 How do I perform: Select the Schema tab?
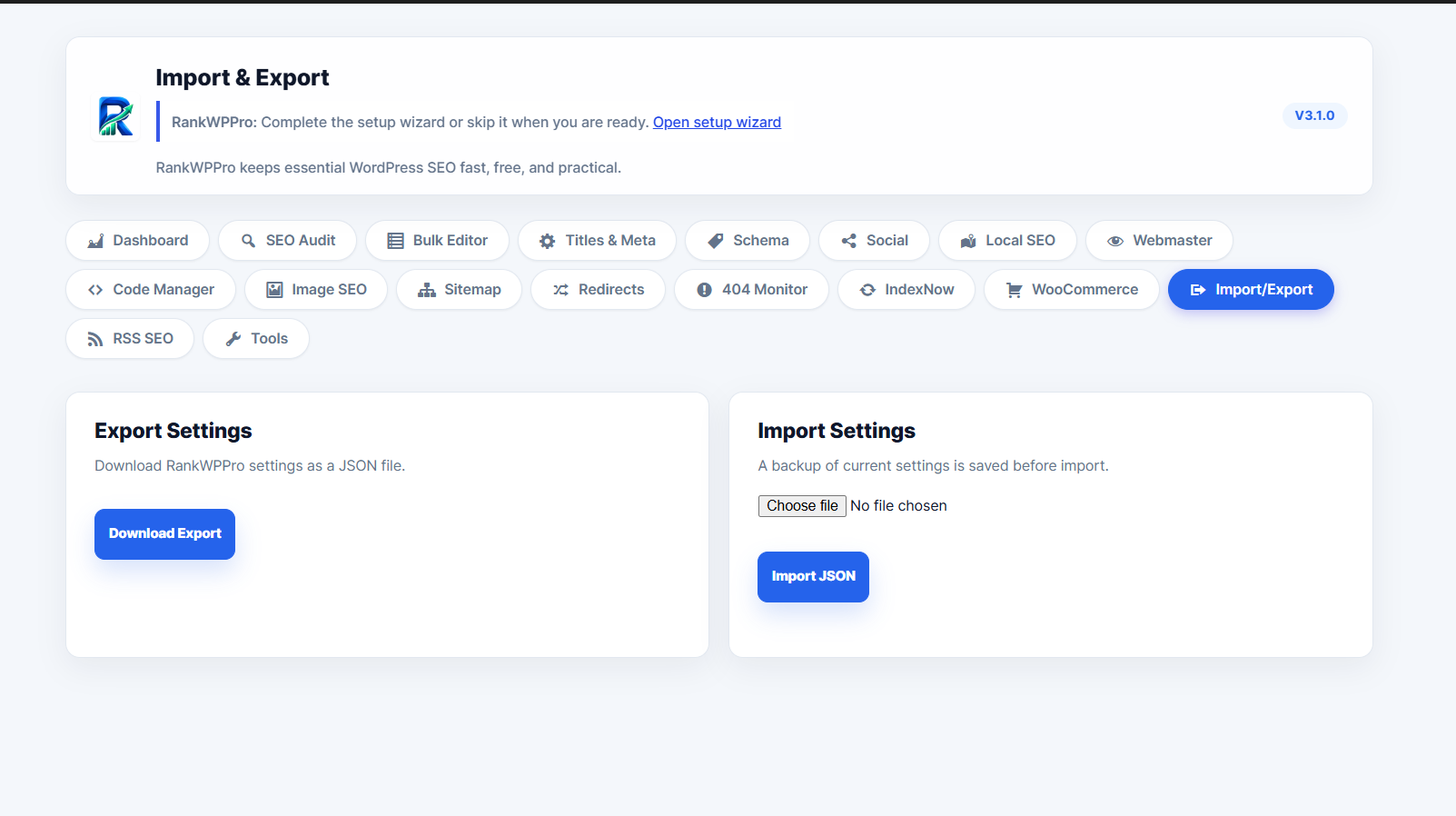(748, 241)
